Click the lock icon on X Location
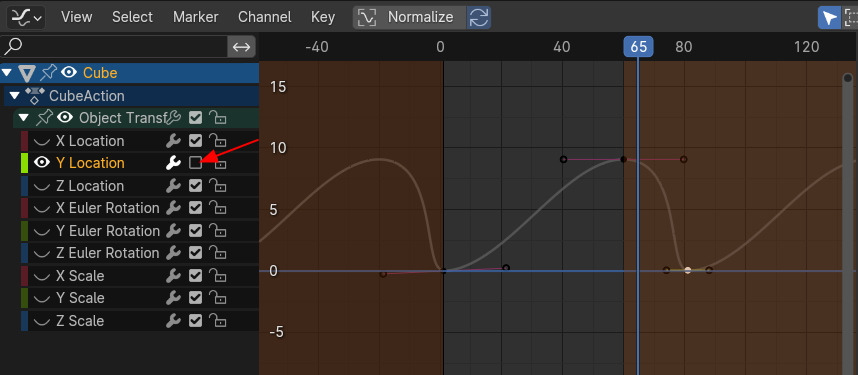Image resolution: width=858 pixels, height=375 pixels. pyautogui.click(x=218, y=141)
